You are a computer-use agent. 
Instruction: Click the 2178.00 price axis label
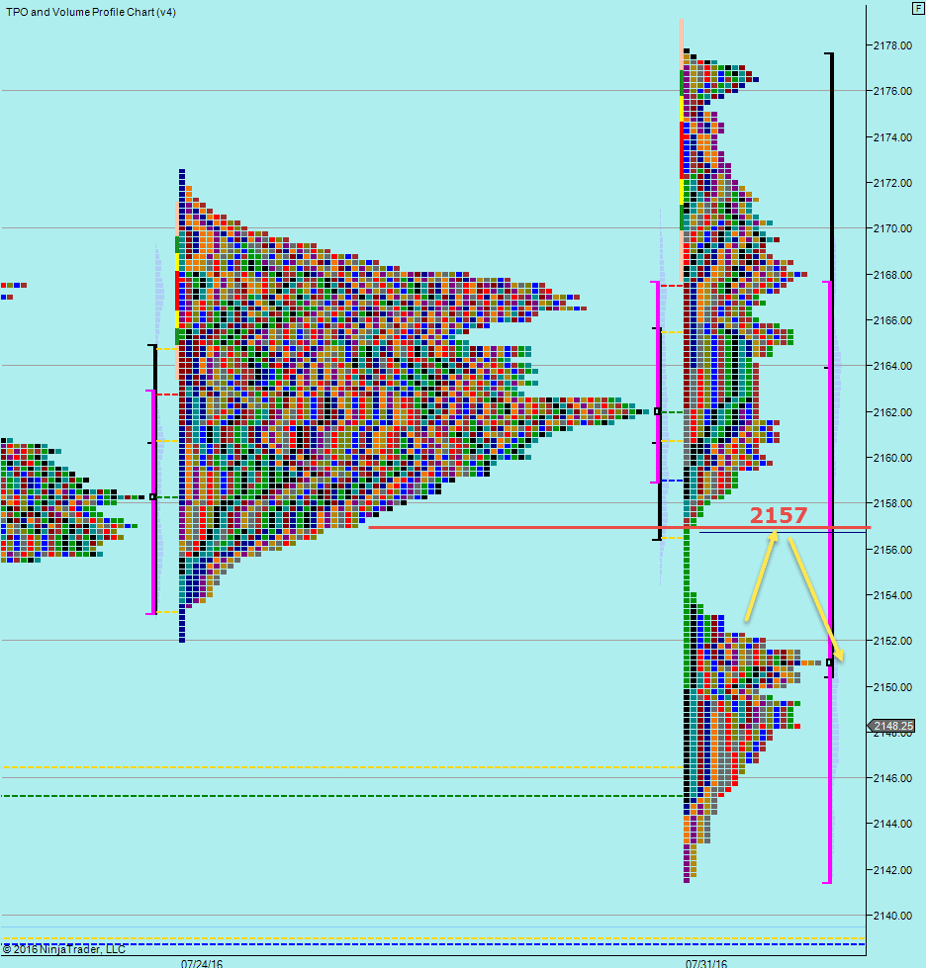(890, 46)
